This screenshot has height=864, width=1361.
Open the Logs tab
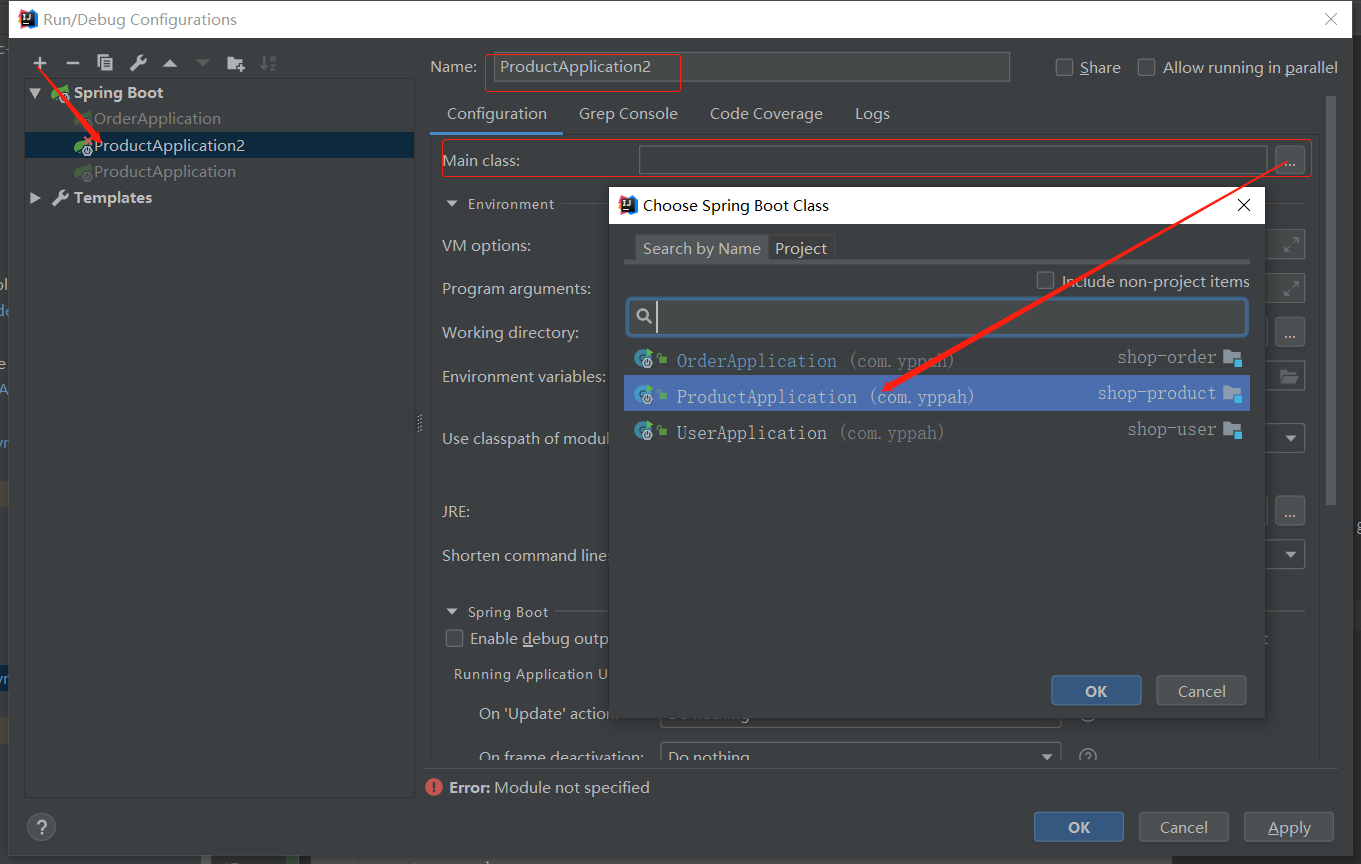click(x=872, y=114)
